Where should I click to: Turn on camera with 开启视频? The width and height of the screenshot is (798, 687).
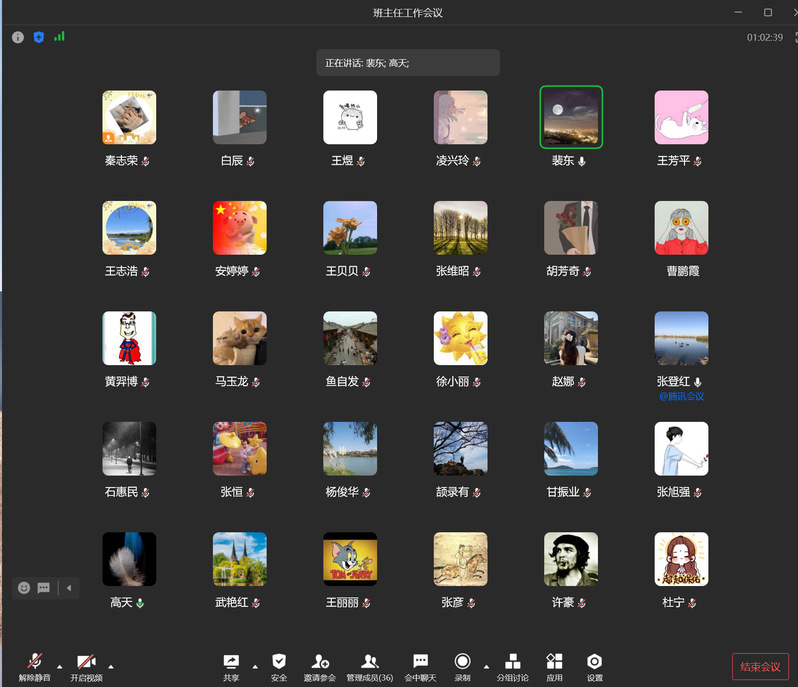pos(86,666)
